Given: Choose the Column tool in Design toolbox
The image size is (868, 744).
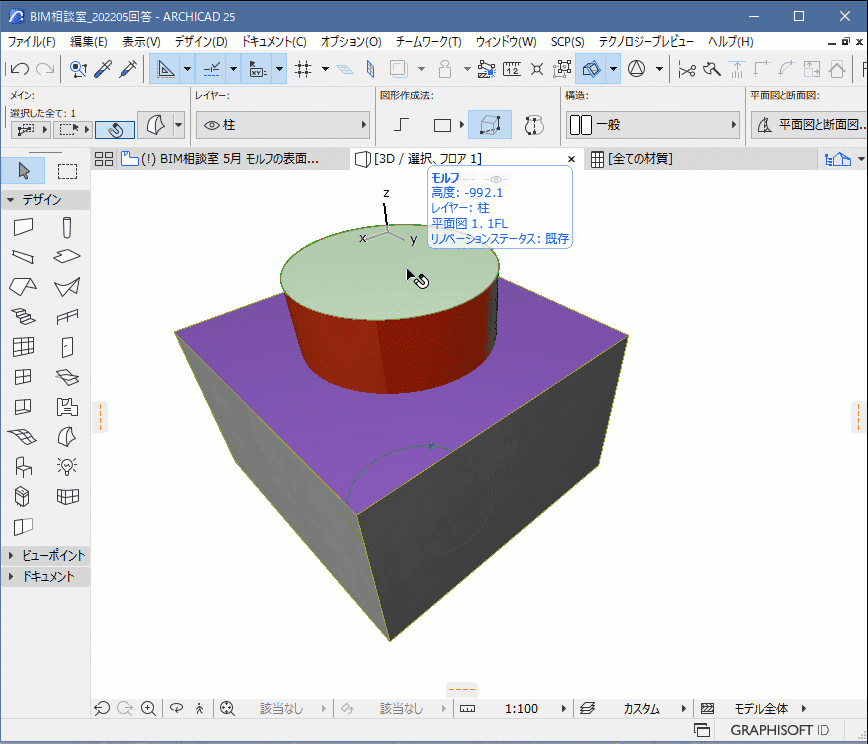Looking at the screenshot, I should click(x=67, y=227).
